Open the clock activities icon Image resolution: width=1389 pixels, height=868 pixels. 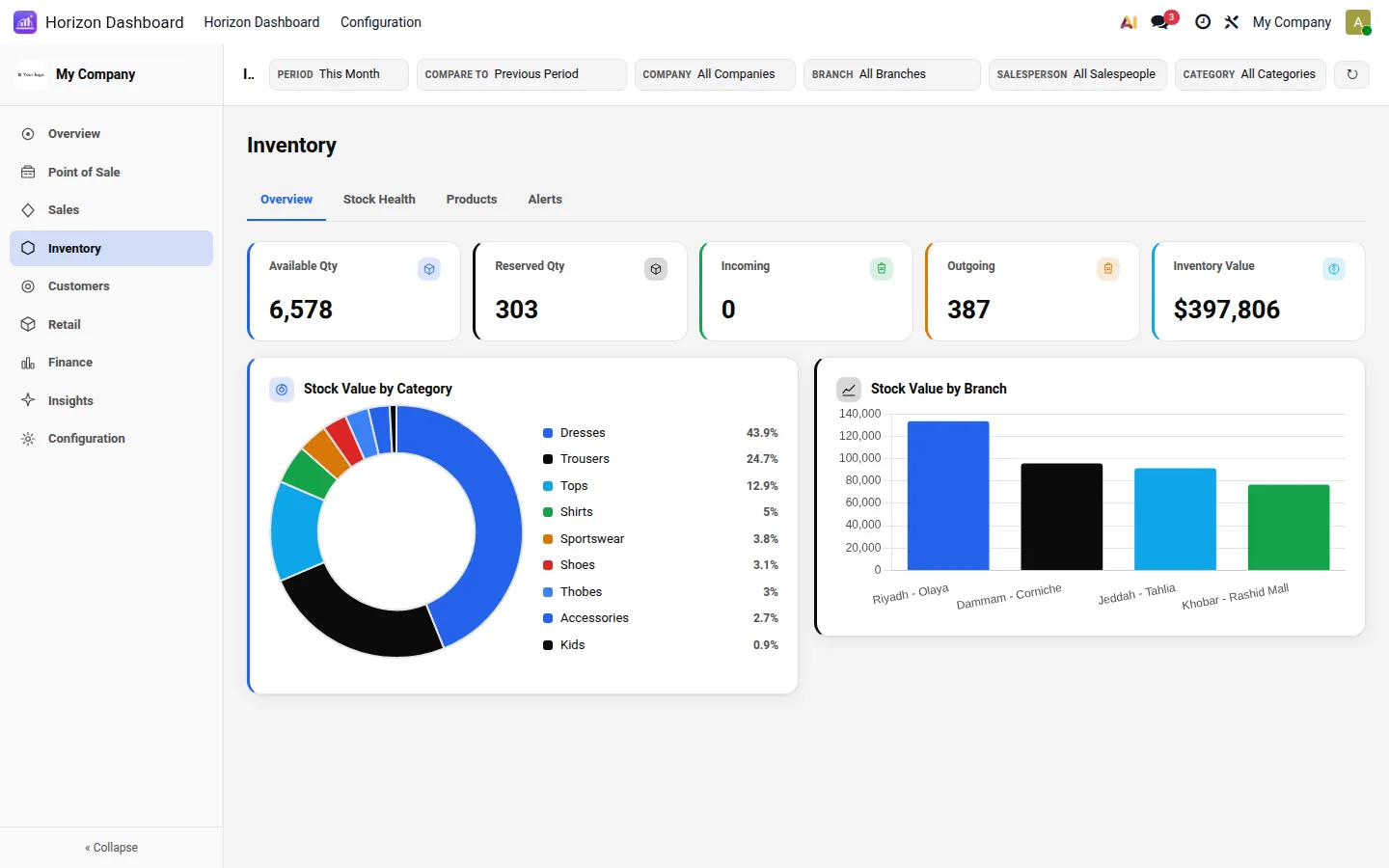pos(1203,22)
